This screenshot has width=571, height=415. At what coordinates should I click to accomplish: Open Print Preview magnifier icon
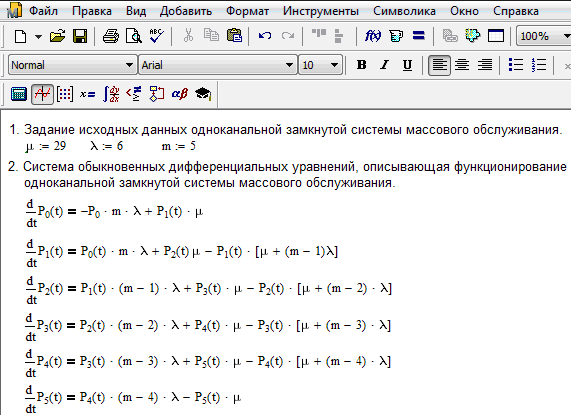click(134, 36)
